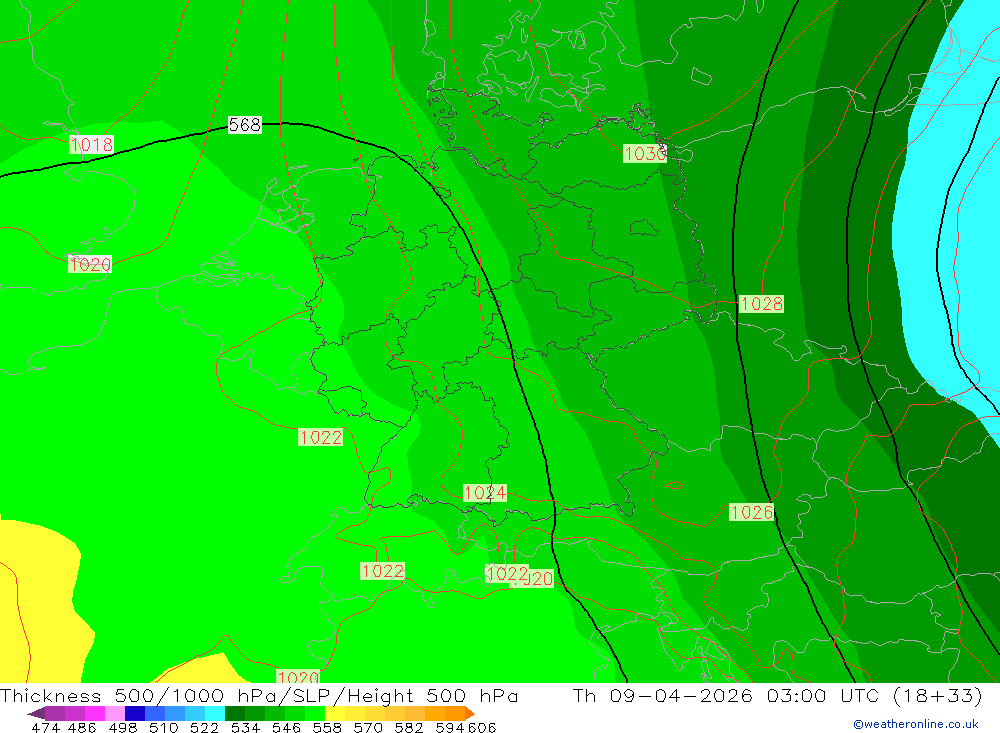1000x733 pixels.
Task: Click the 568 height contour label
Action: tap(245, 124)
